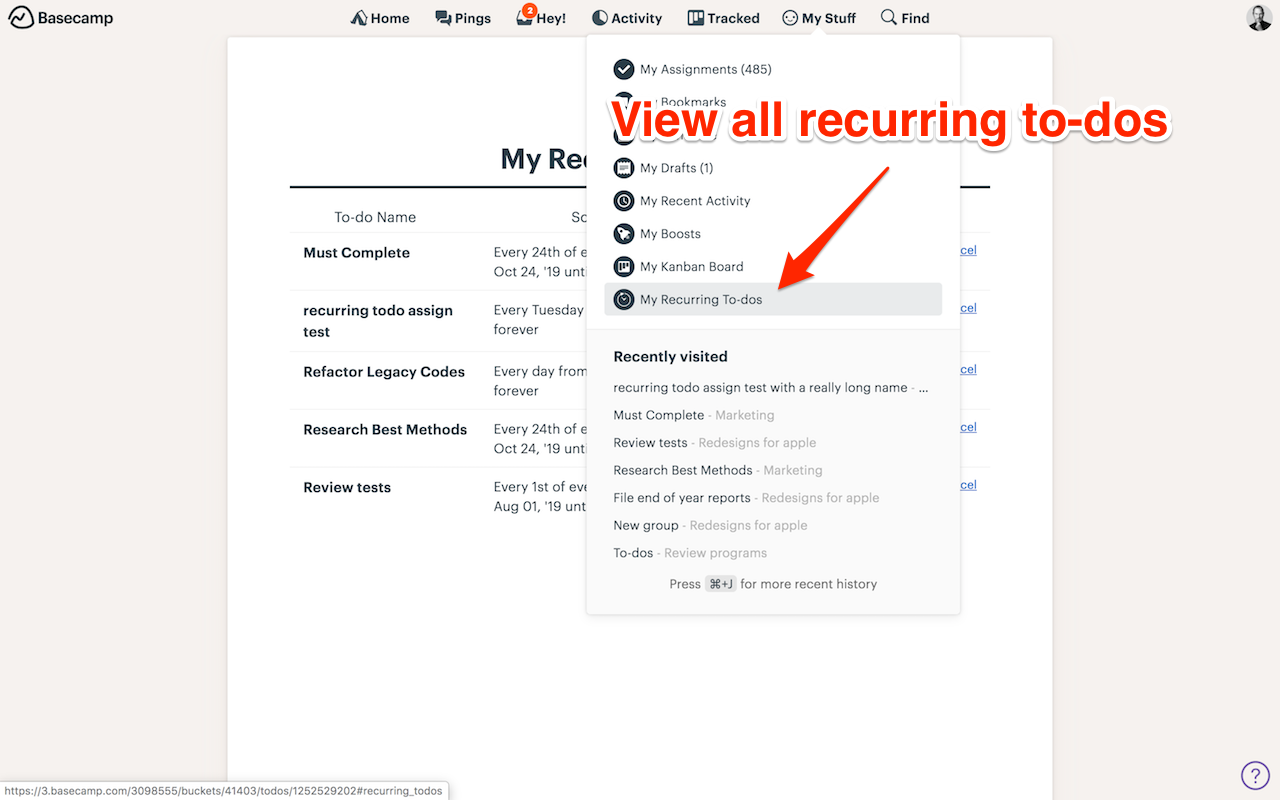
Task: Click the Pings chat bubbles icon
Action: coord(443,18)
